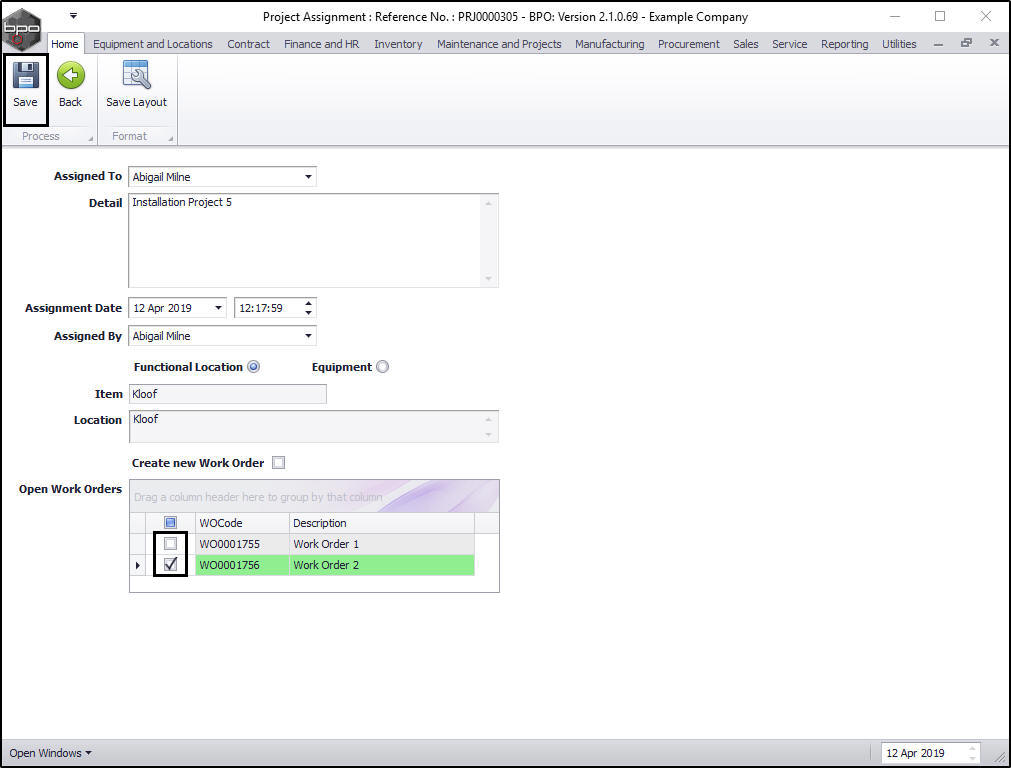Click the Detail scrollbar up arrow
Viewport: 1011px width, 768px height.
489,203
